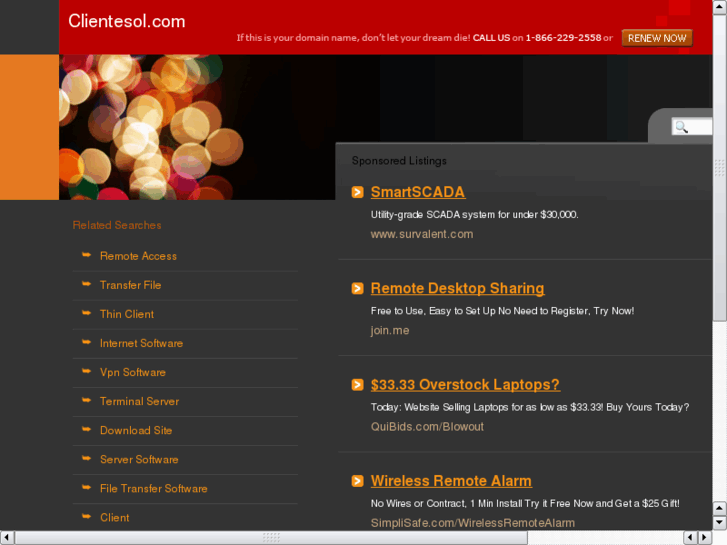Click the arrow bullet next to Terminal Server

[x=87, y=400]
